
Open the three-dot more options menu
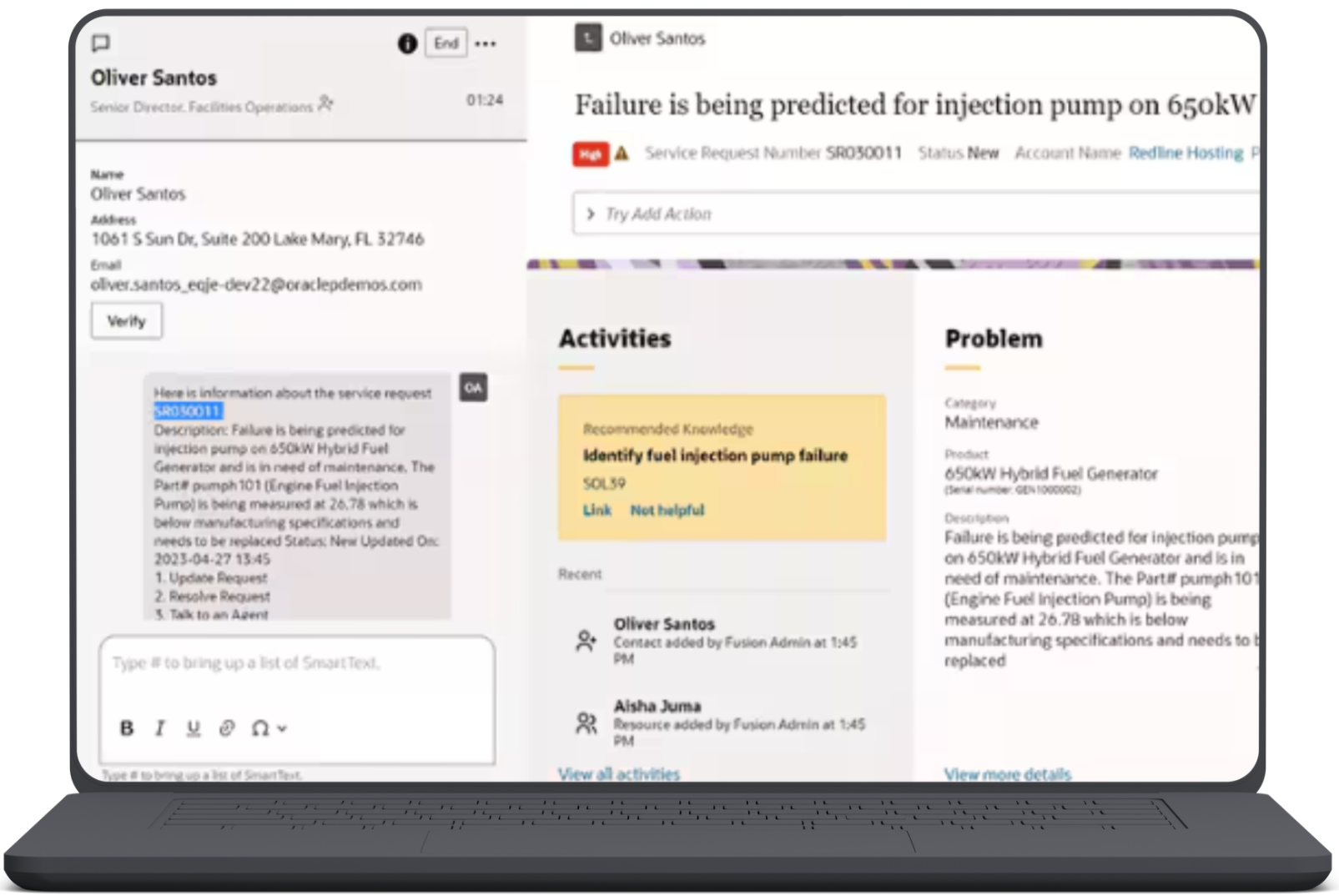tap(486, 43)
